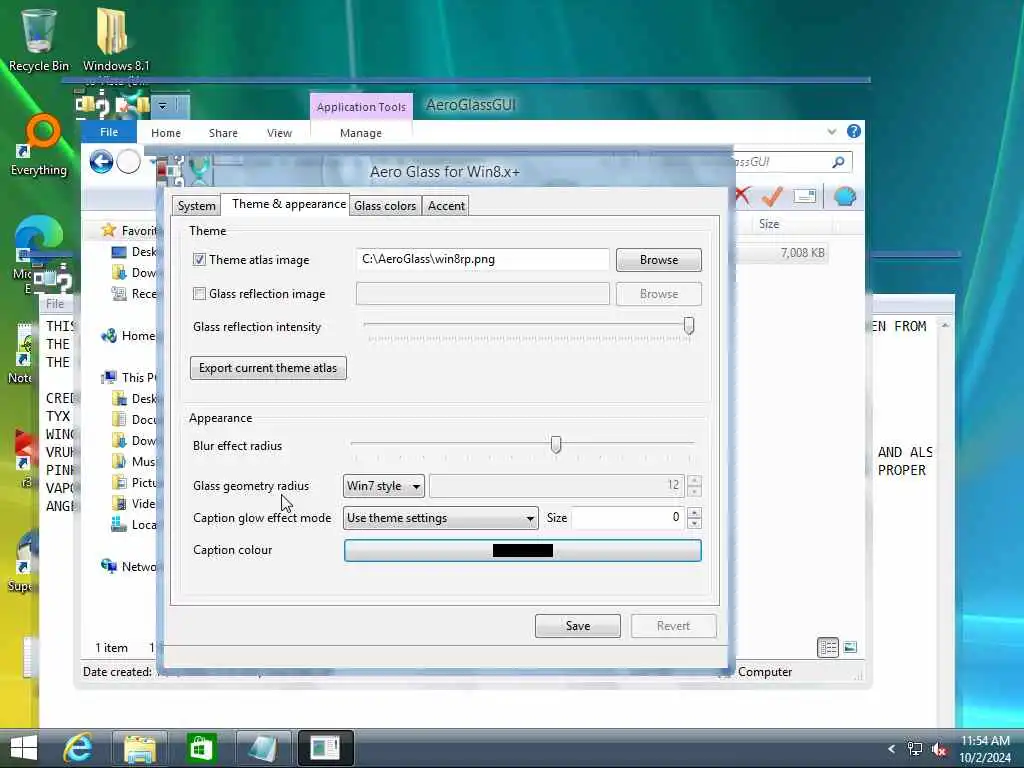The height and width of the screenshot is (768, 1024).
Task: Increase the caption glow Size value
Action: click(694, 513)
